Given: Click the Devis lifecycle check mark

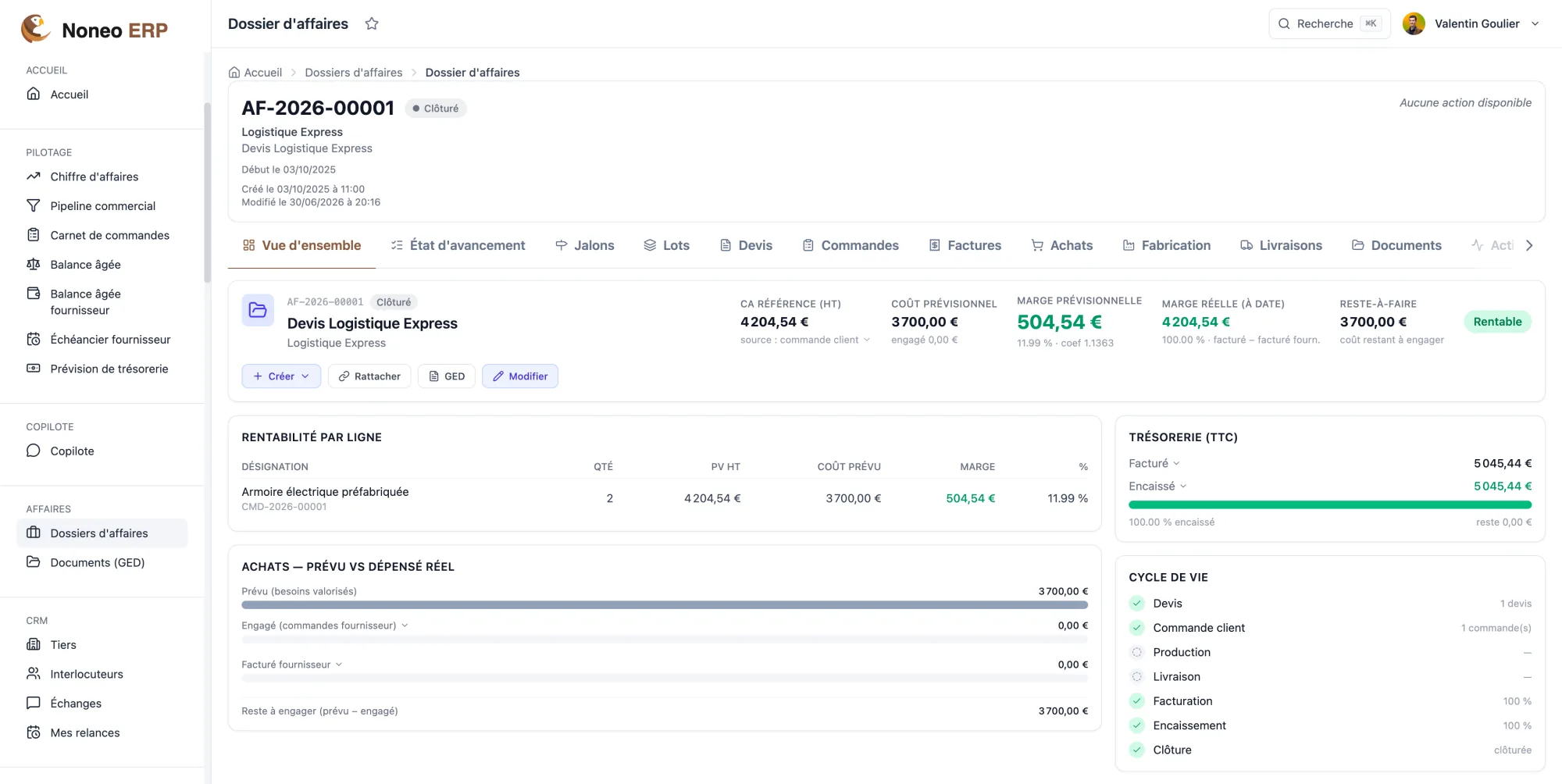Looking at the screenshot, I should [1137, 603].
